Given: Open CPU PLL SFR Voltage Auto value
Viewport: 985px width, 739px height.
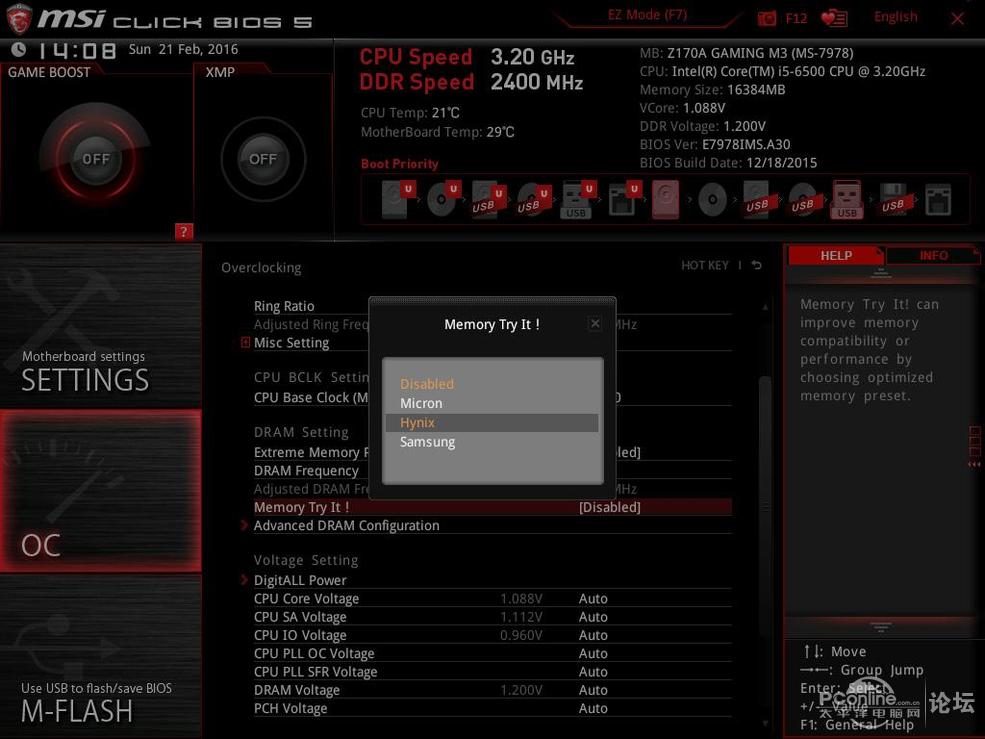Looking at the screenshot, I should [593, 672].
